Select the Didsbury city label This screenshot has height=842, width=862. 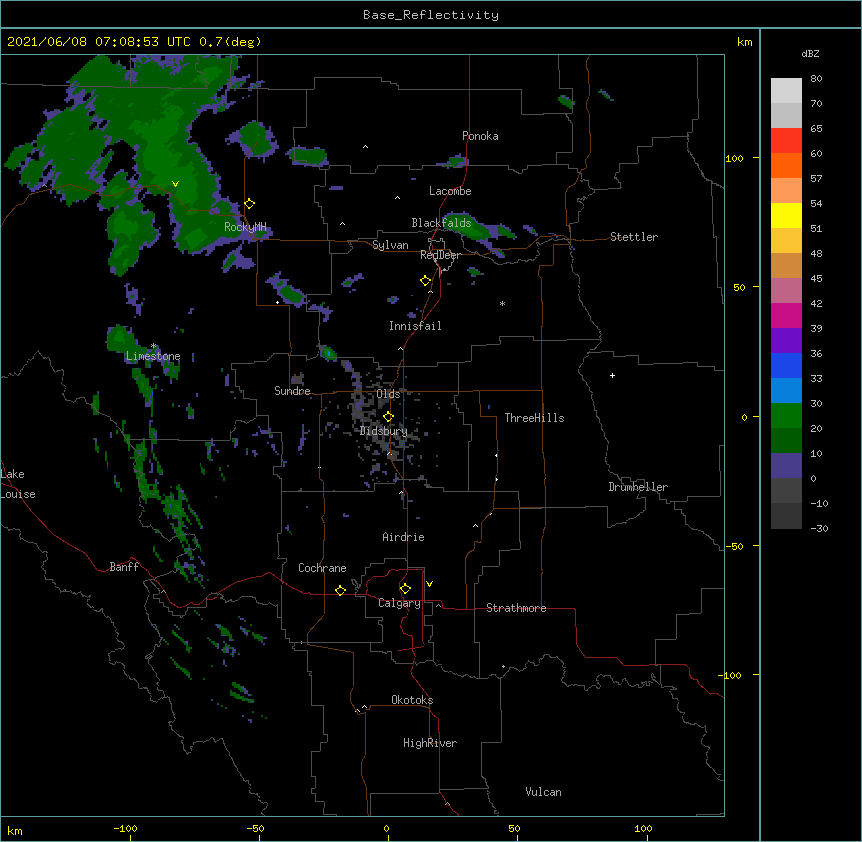(x=383, y=431)
